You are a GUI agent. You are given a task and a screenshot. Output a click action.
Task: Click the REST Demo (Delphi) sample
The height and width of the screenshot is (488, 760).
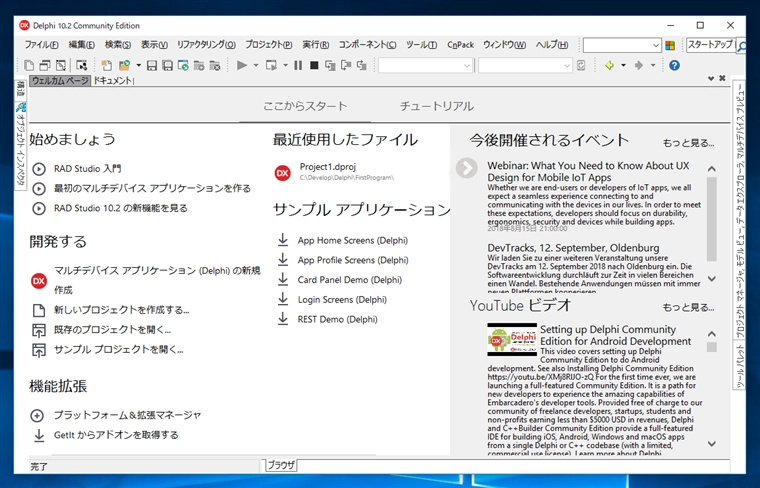(337, 319)
